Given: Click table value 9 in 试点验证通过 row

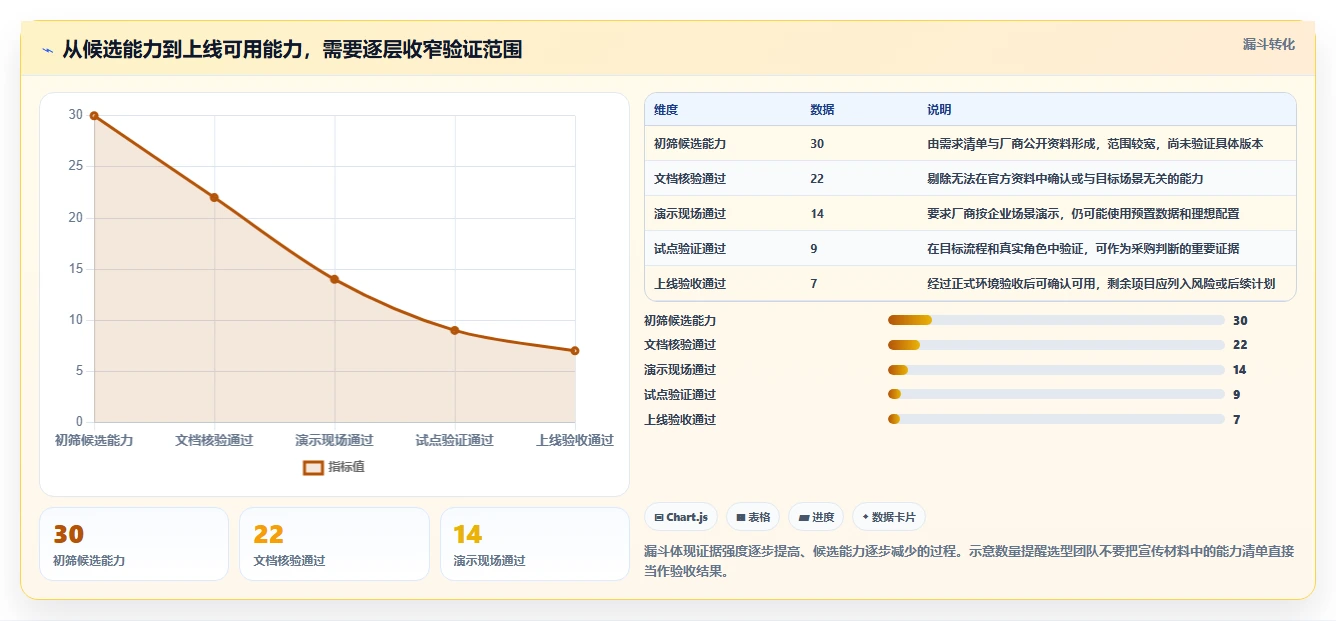Looking at the screenshot, I should pos(814,249).
